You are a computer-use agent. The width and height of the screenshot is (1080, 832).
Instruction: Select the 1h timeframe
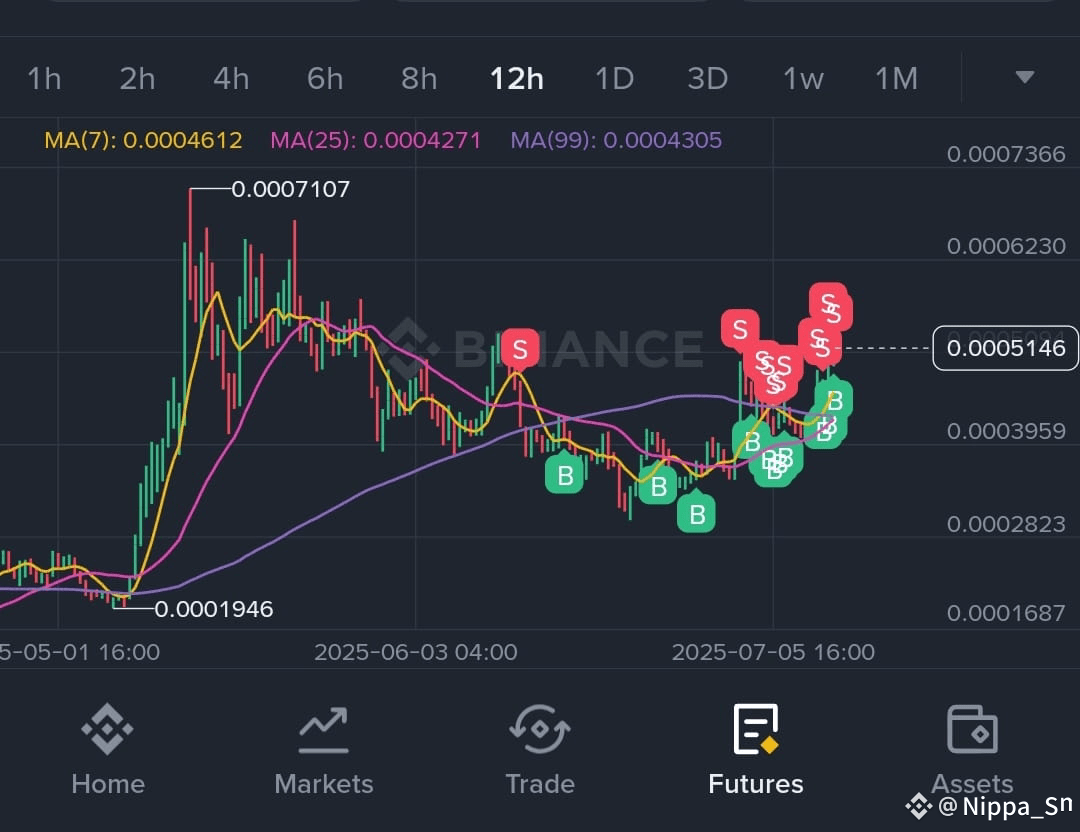pos(44,79)
